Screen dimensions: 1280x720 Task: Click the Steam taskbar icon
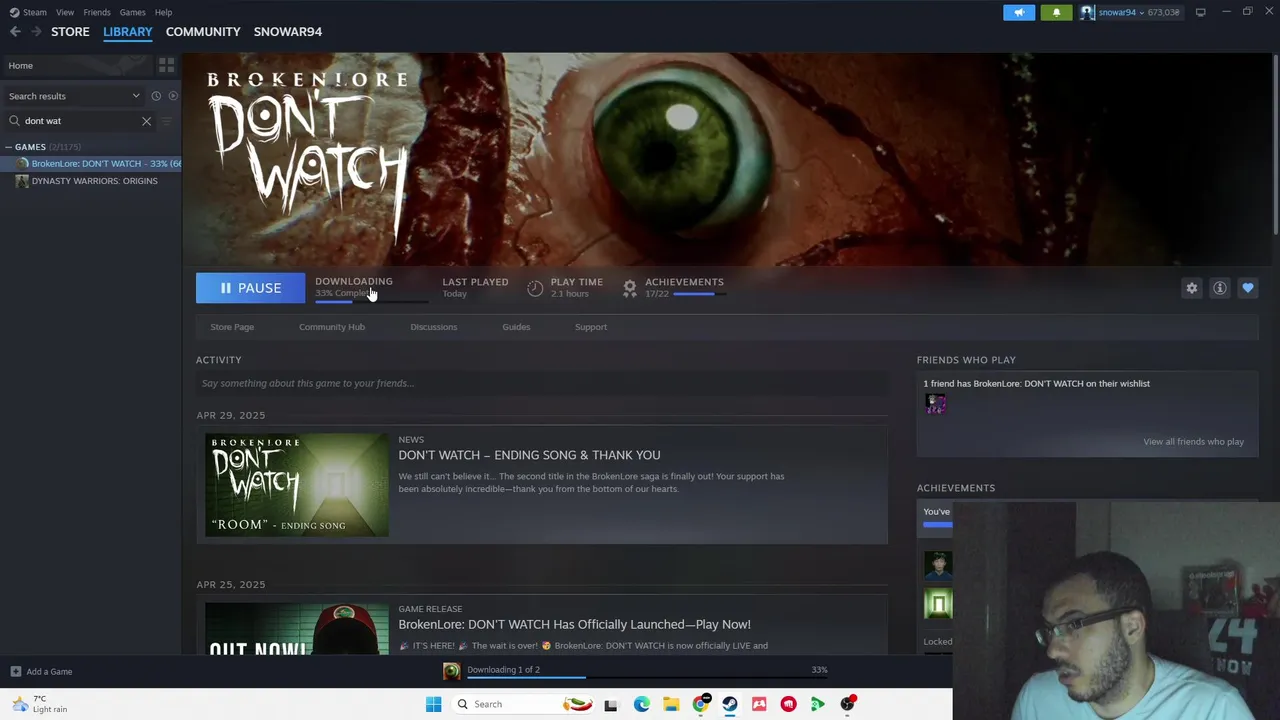tap(730, 704)
